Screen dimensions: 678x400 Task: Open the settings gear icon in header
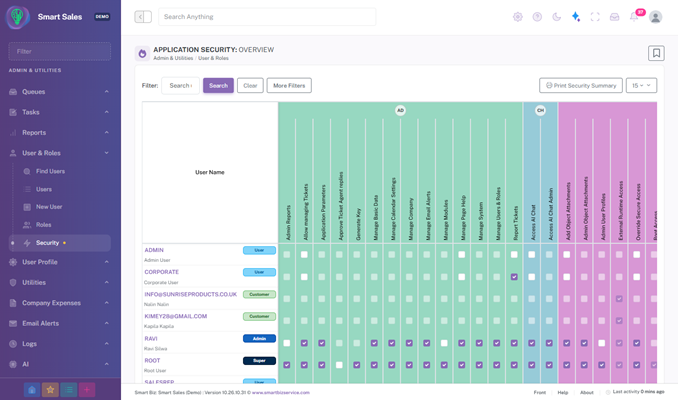click(x=518, y=17)
